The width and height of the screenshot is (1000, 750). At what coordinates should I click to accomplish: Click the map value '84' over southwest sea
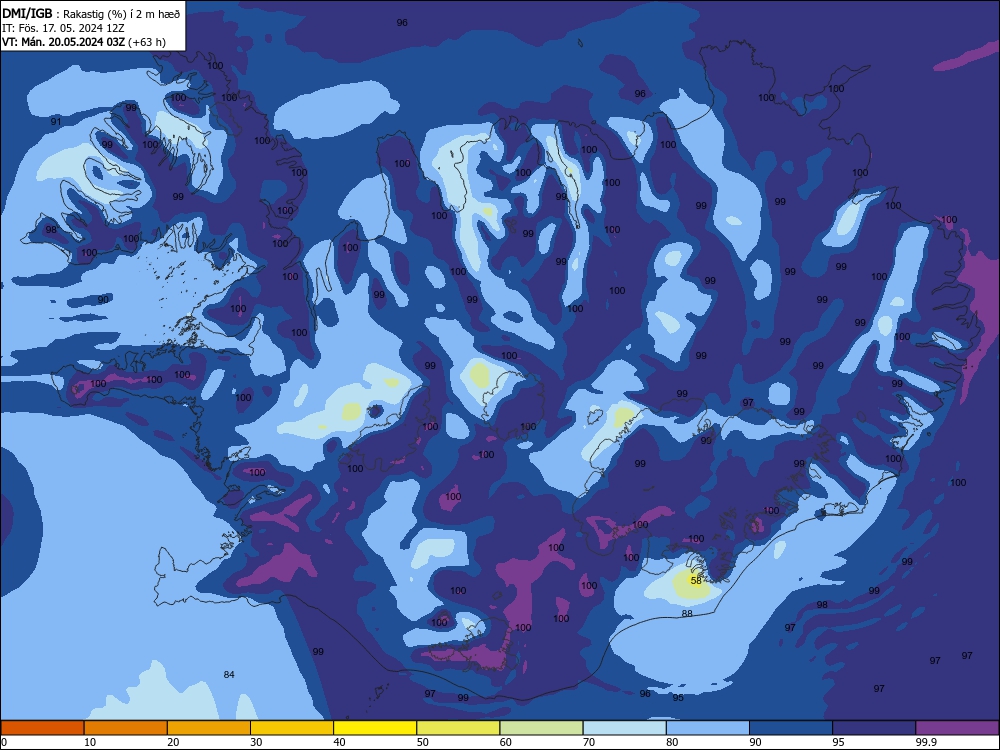coord(229,674)
